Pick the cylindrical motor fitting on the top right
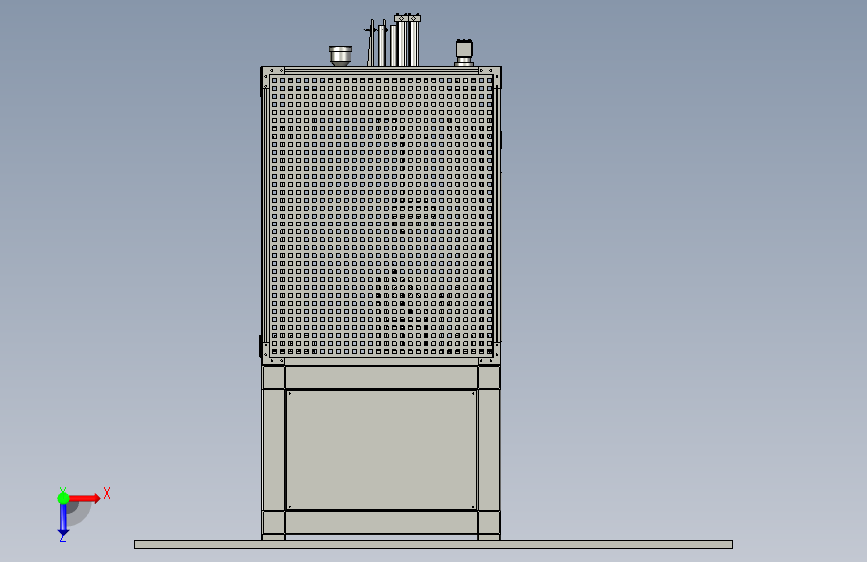 [464, 53]
